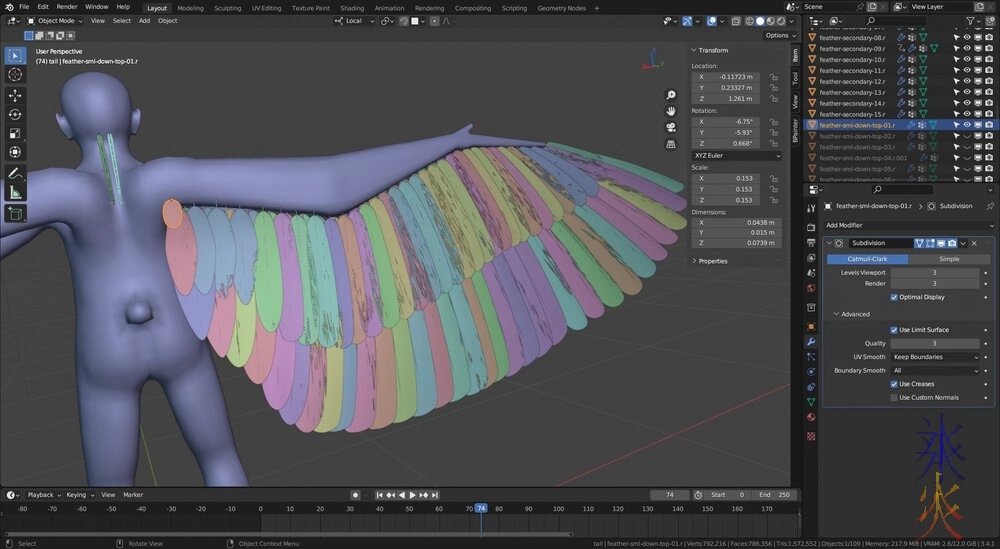Pick the Add Cube tool
This screenshot has width=1000, height=549.
[16, 213]
